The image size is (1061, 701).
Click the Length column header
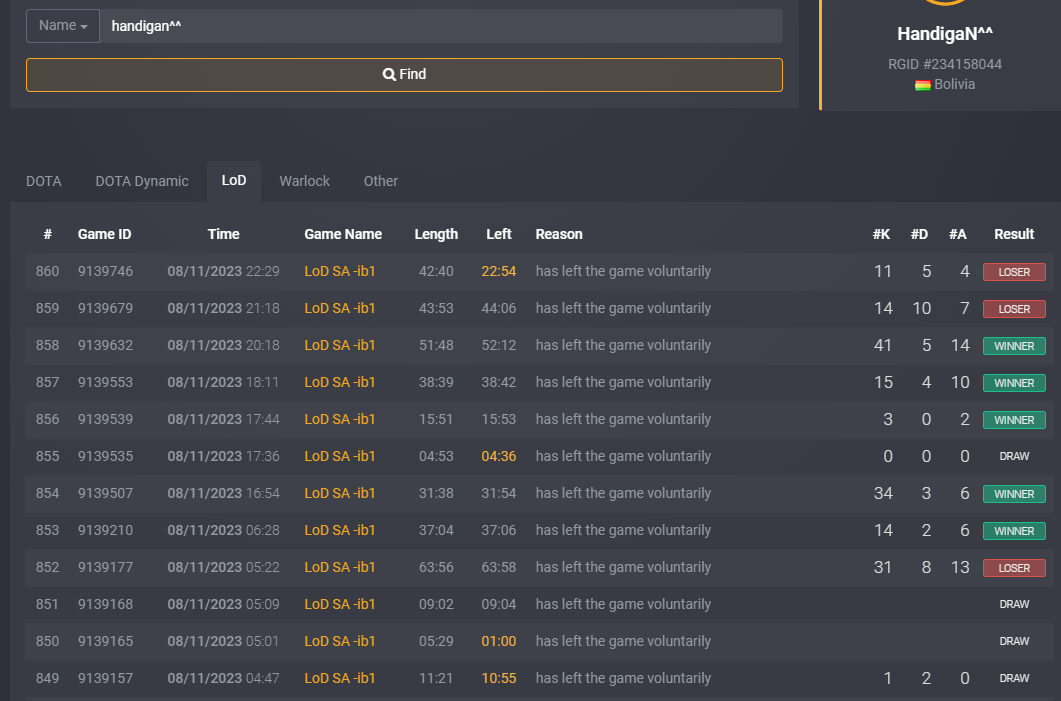coord(436,234)
